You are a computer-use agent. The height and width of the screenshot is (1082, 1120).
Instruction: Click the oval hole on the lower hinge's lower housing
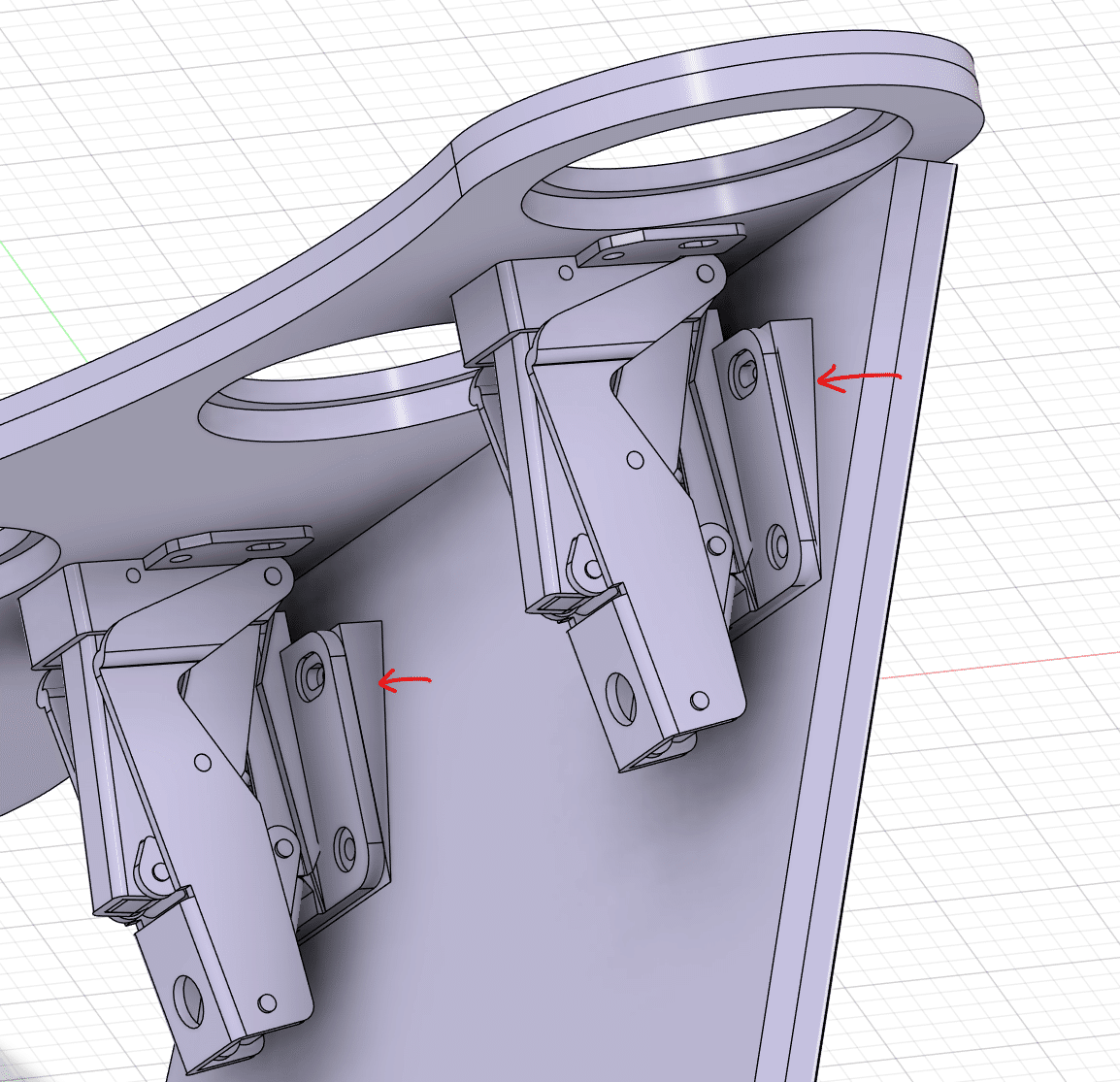(188, 1002)
